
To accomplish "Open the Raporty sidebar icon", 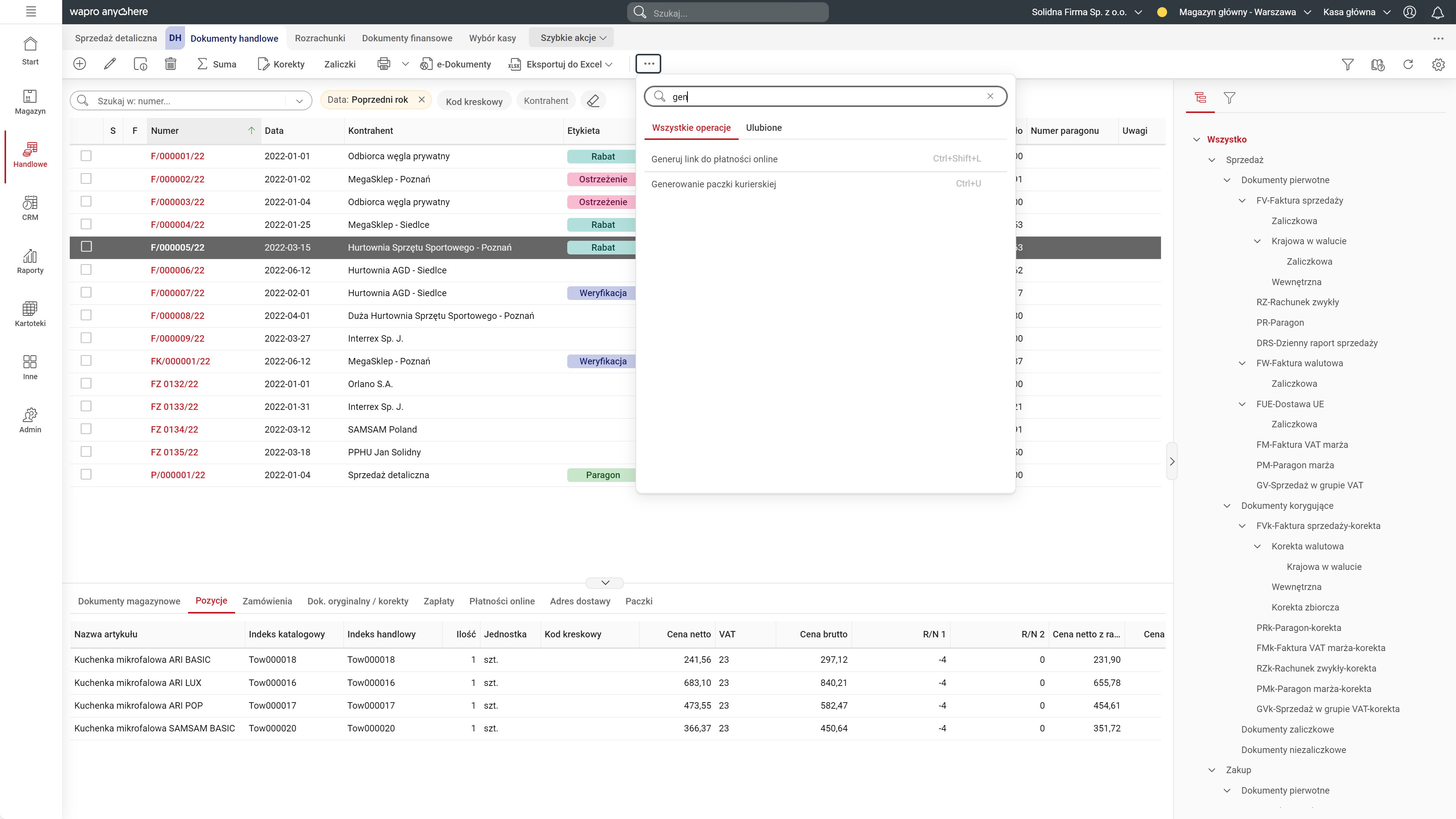I will (x=30, y=261).
